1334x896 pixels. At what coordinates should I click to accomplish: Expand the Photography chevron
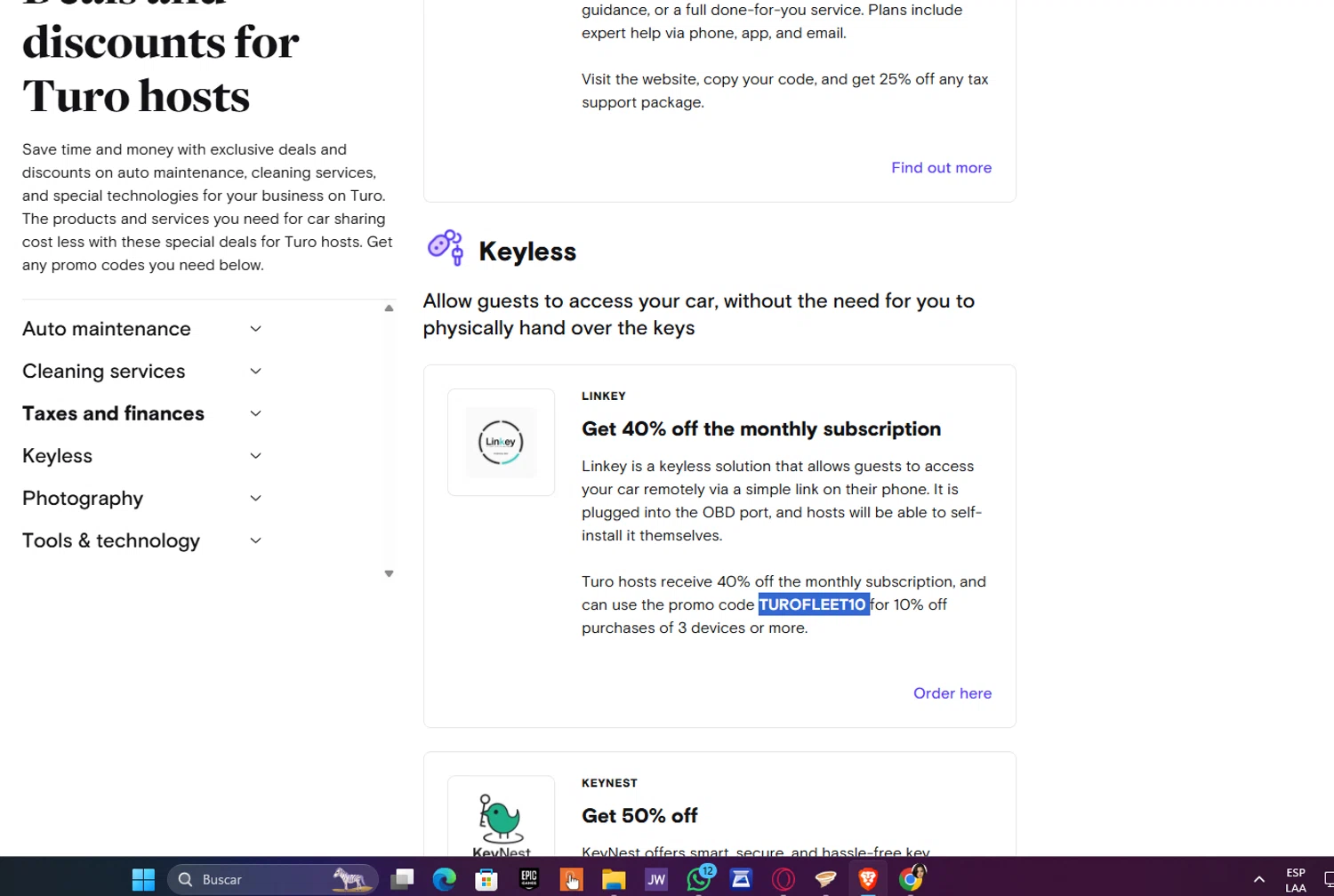click(x=255, y=499)
